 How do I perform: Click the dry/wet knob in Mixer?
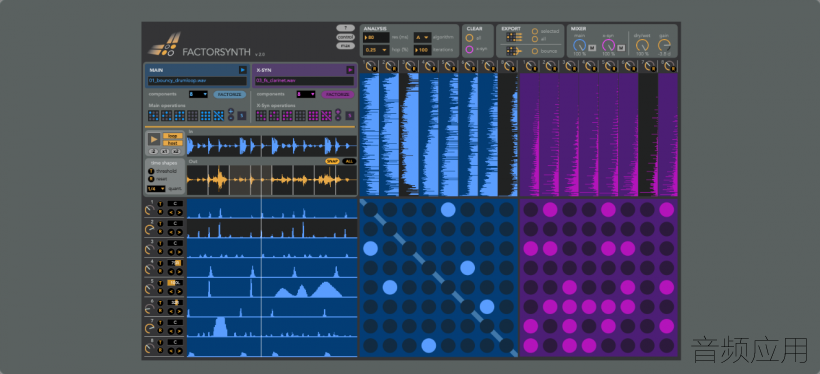point(642,46)
